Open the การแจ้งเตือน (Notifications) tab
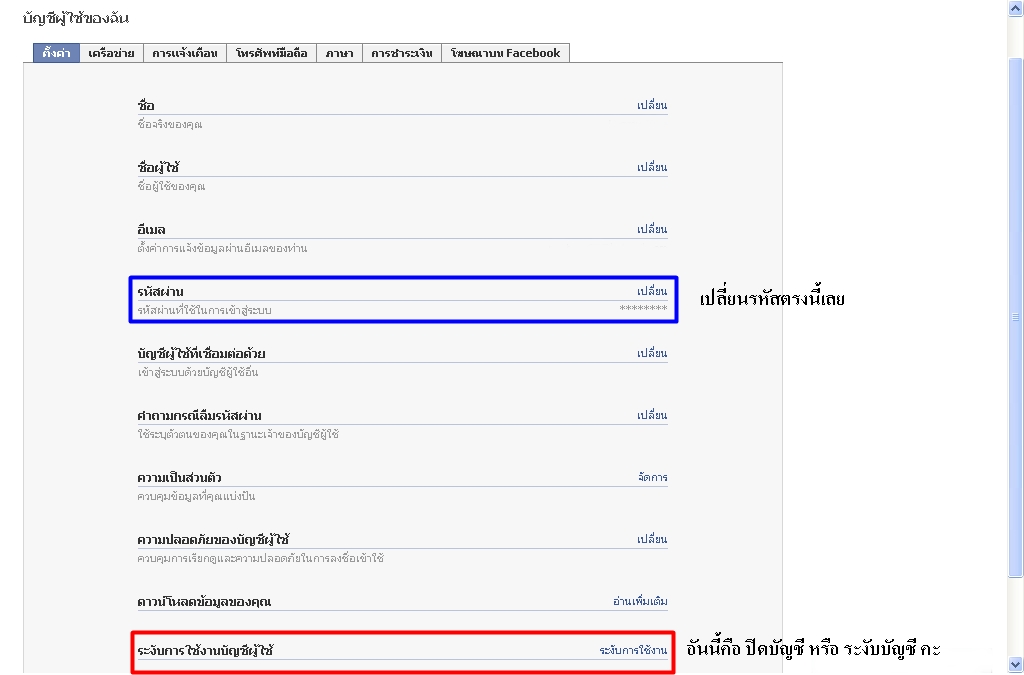This screenshot has width=1024, height=675. click(184, 53)
